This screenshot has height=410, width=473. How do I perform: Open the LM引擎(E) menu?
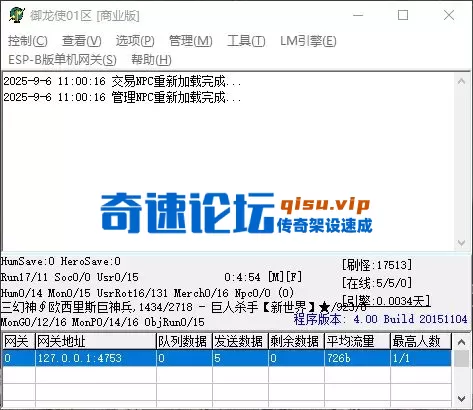(308, 41)
